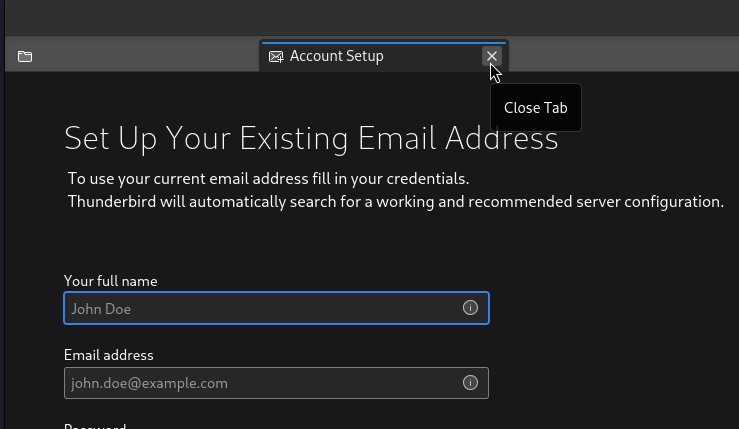
Task: Focus the Your full name input
Action: (x=260, y=308)
